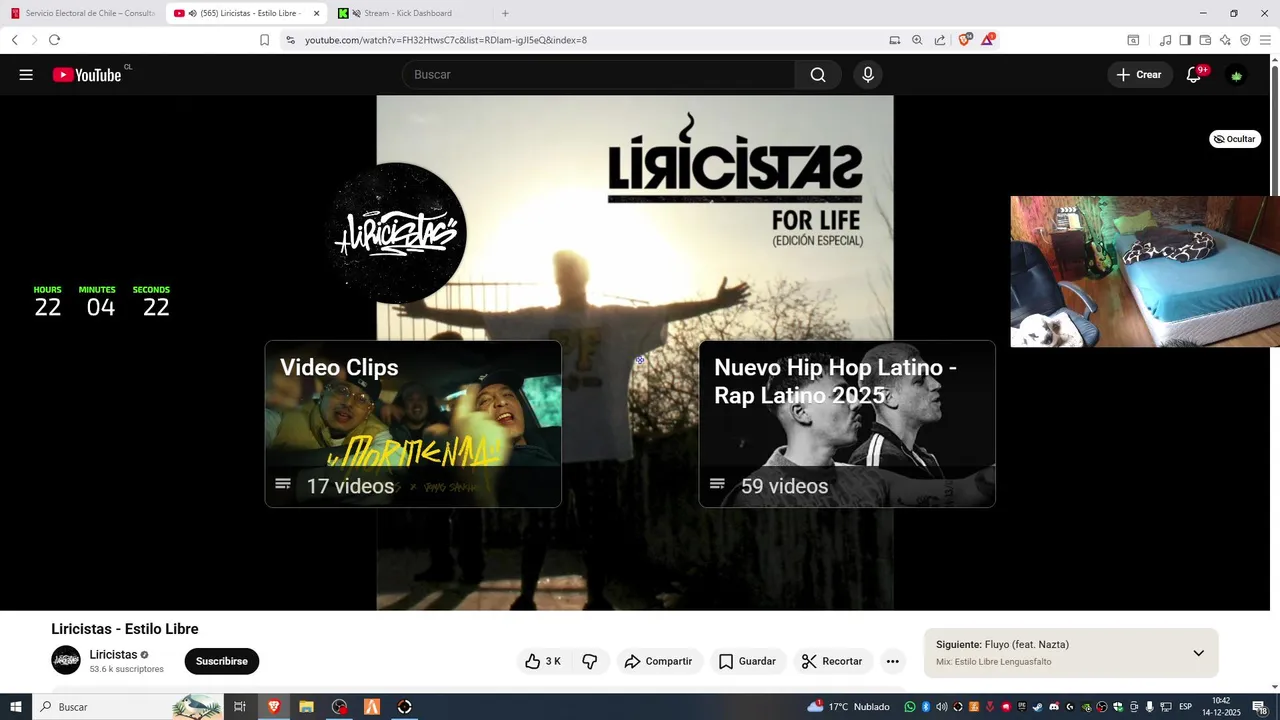The height and width of the screenshot is (720, 1280).
Task: Open Brave browser from taskbar
Action: pyautogui.click(x=273, y=707)
